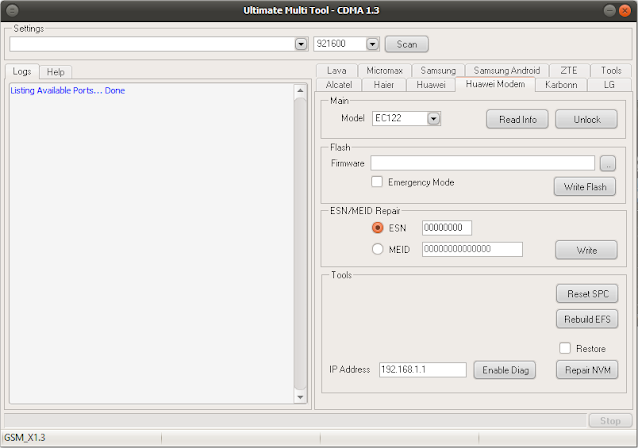Screen dimensions: 638x448
Task: Switch to the Logs tab
Action: (22, 72)
